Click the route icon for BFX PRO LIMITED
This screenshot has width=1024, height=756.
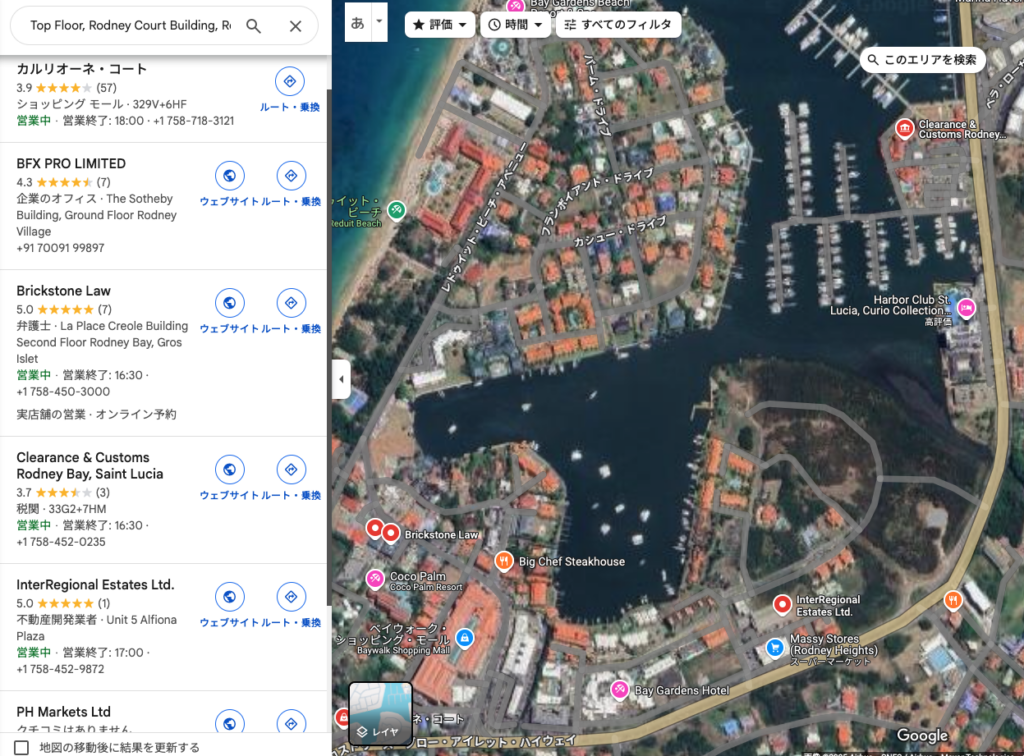(291, 176)
